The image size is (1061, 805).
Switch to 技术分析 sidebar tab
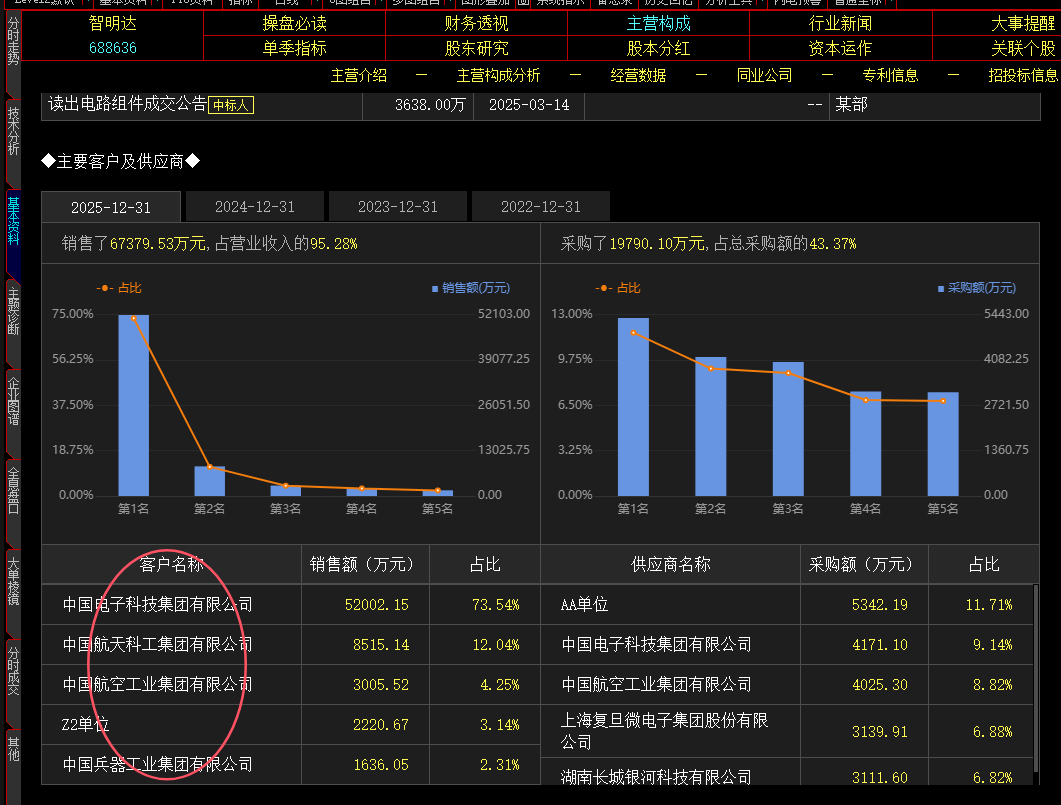pos(13,132)
